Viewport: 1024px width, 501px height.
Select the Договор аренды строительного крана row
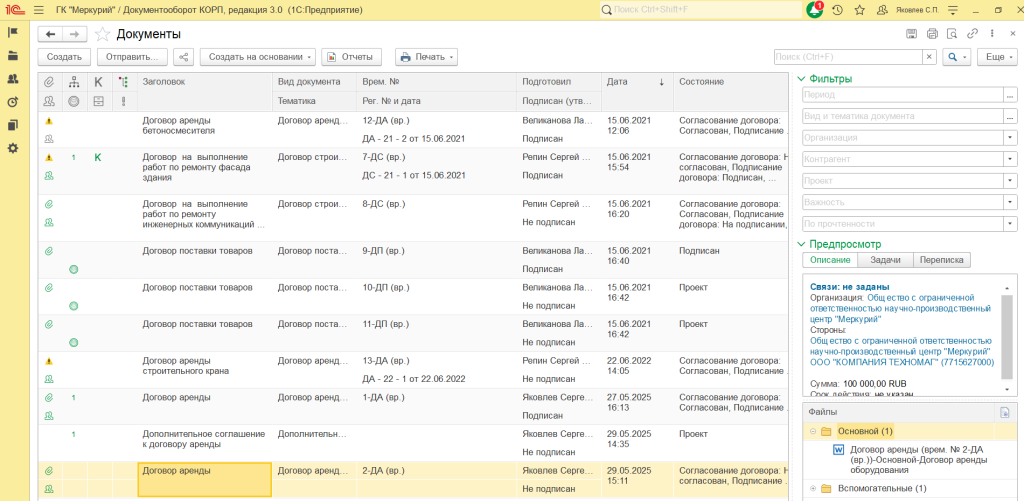point(413,370)
